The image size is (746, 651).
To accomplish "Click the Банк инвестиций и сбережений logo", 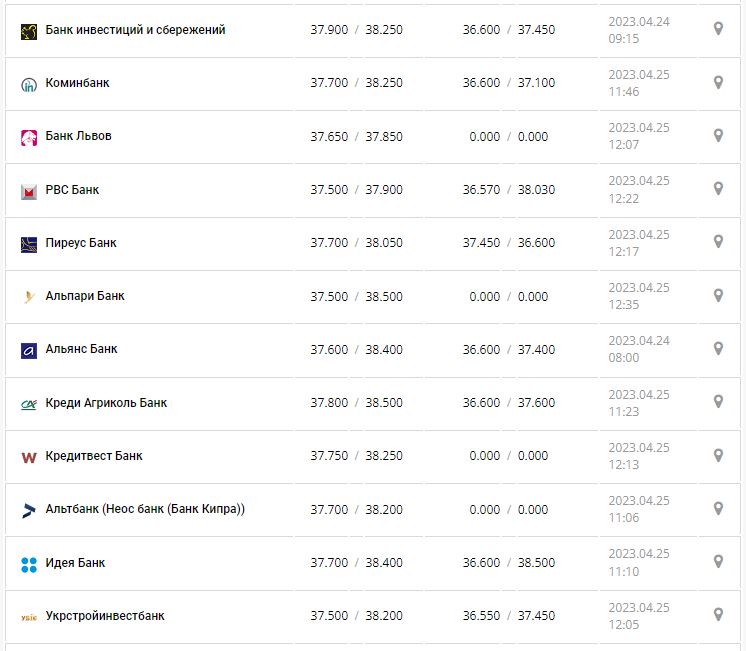I will pyautogui.click(x=29, y=31).
